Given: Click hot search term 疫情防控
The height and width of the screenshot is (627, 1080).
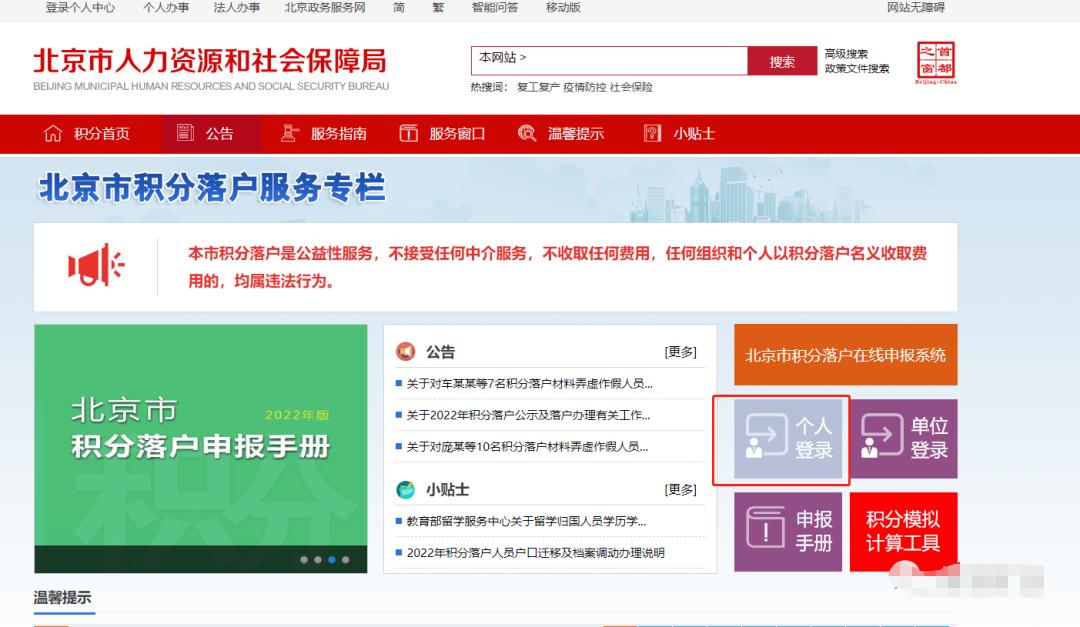Looking at the screenshot, I should tap(585, 88).
